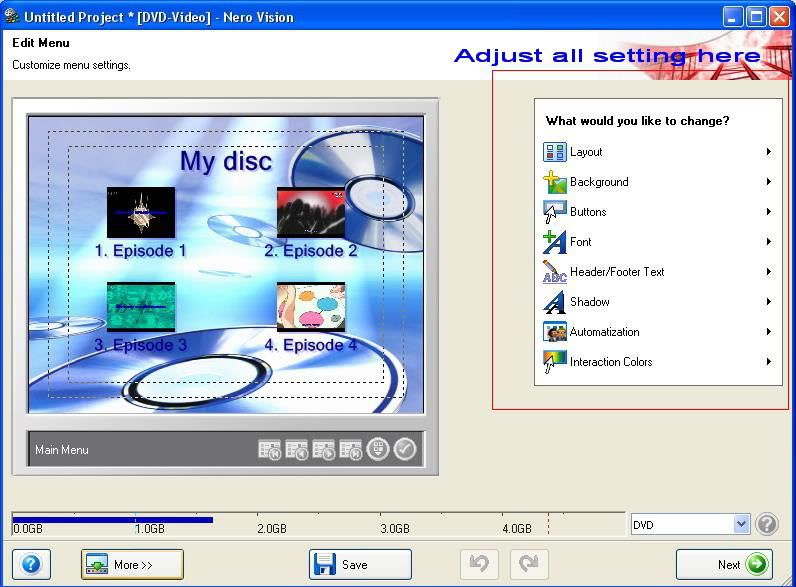The image size is (796, 587).
Task: Click the Nero Vision title bar app icon
Action: 11,16
